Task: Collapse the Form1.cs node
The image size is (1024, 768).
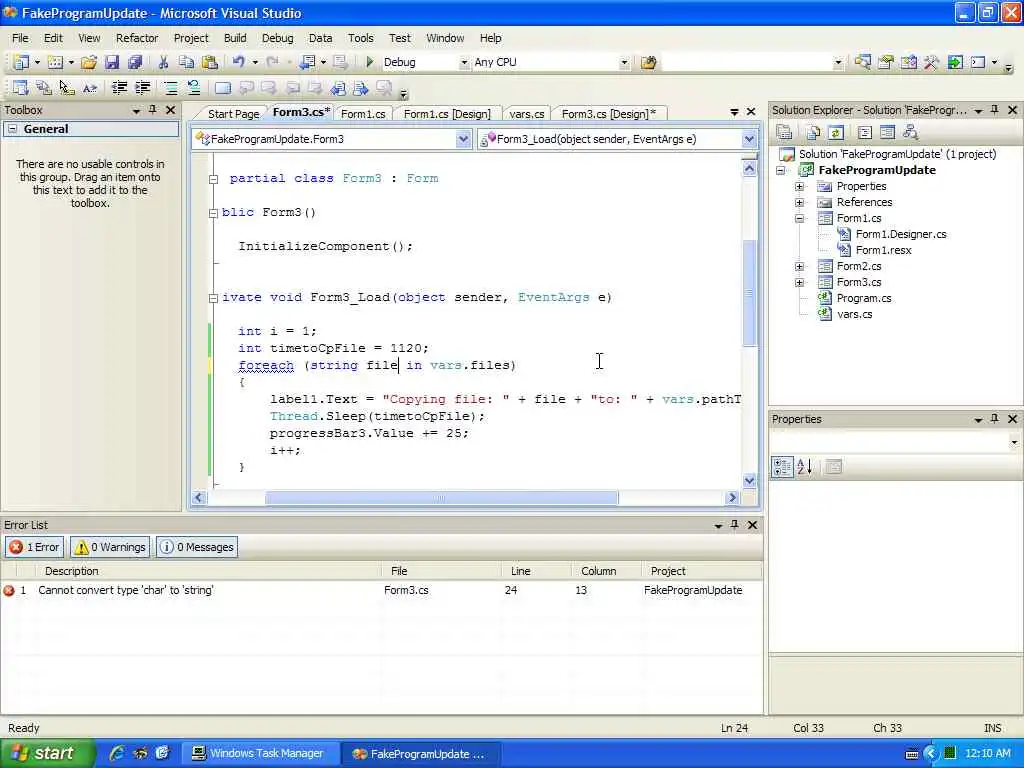Action: [x=799, y=218]
